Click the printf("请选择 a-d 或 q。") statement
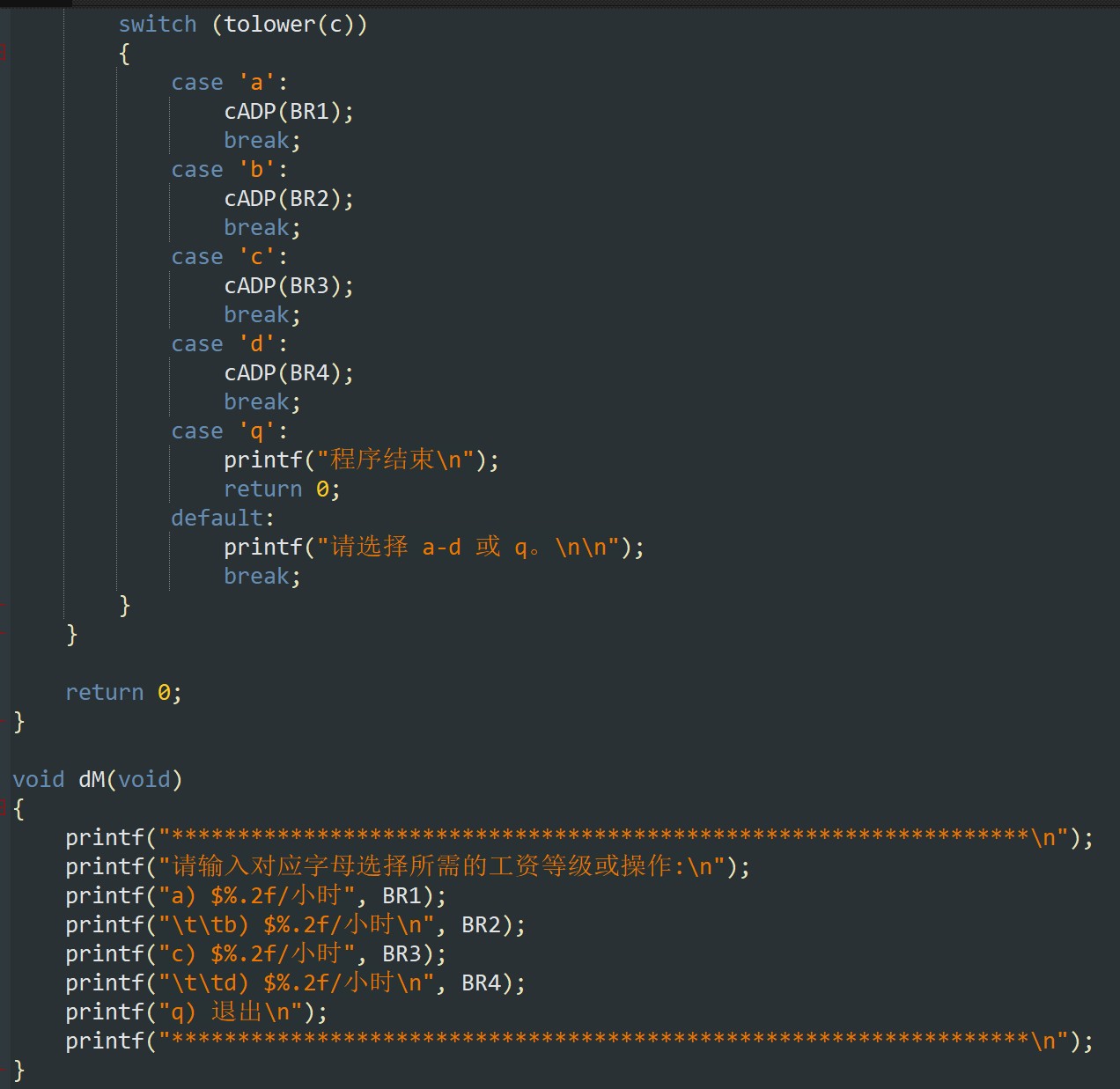The width and height of the screenshot is (1120, 1089). 434,548
